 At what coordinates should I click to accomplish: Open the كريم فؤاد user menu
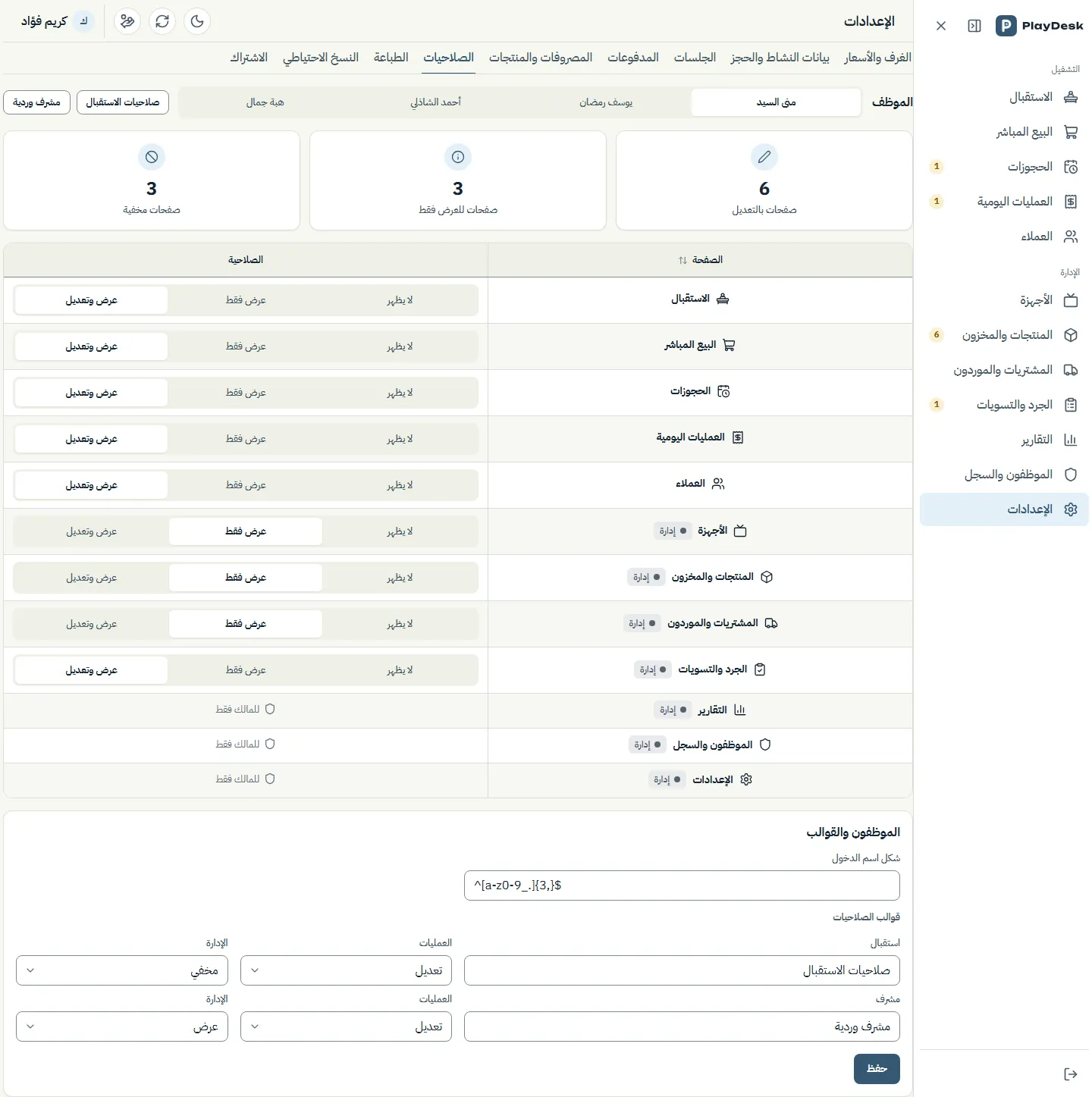pyautogui.click(x=57, y=21)
